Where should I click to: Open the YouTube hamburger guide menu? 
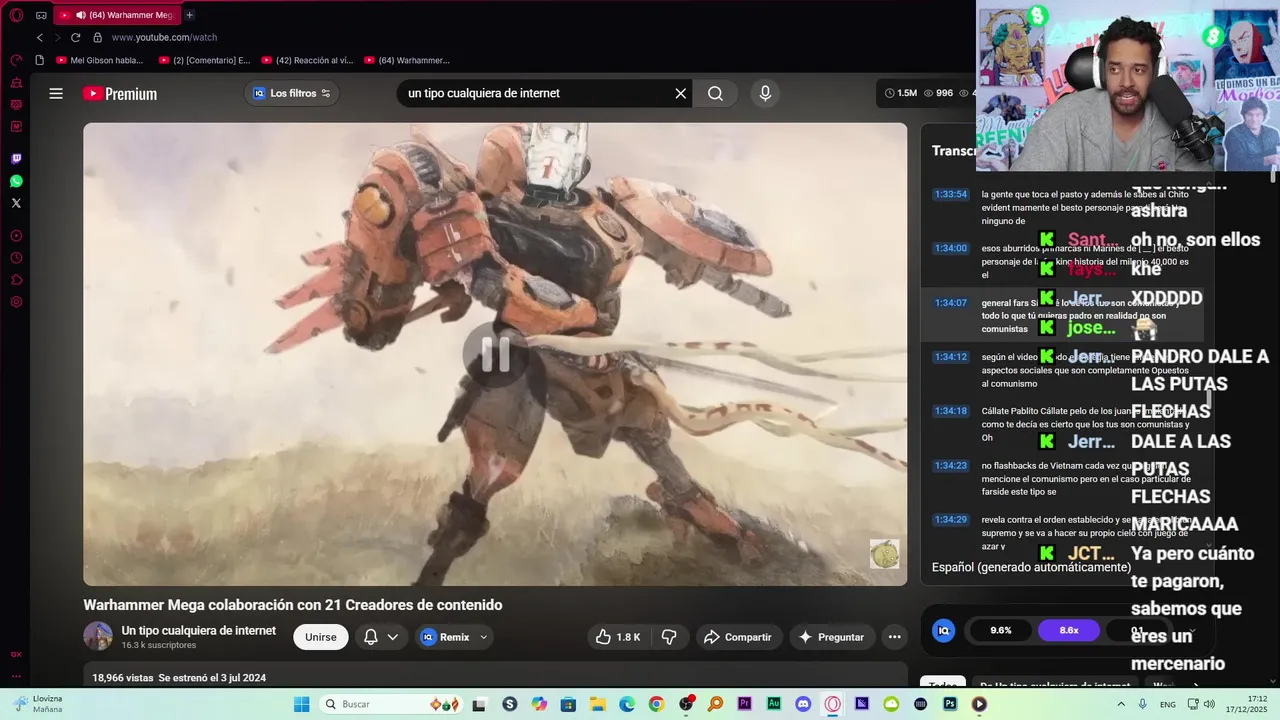click(x=56, y=93)
